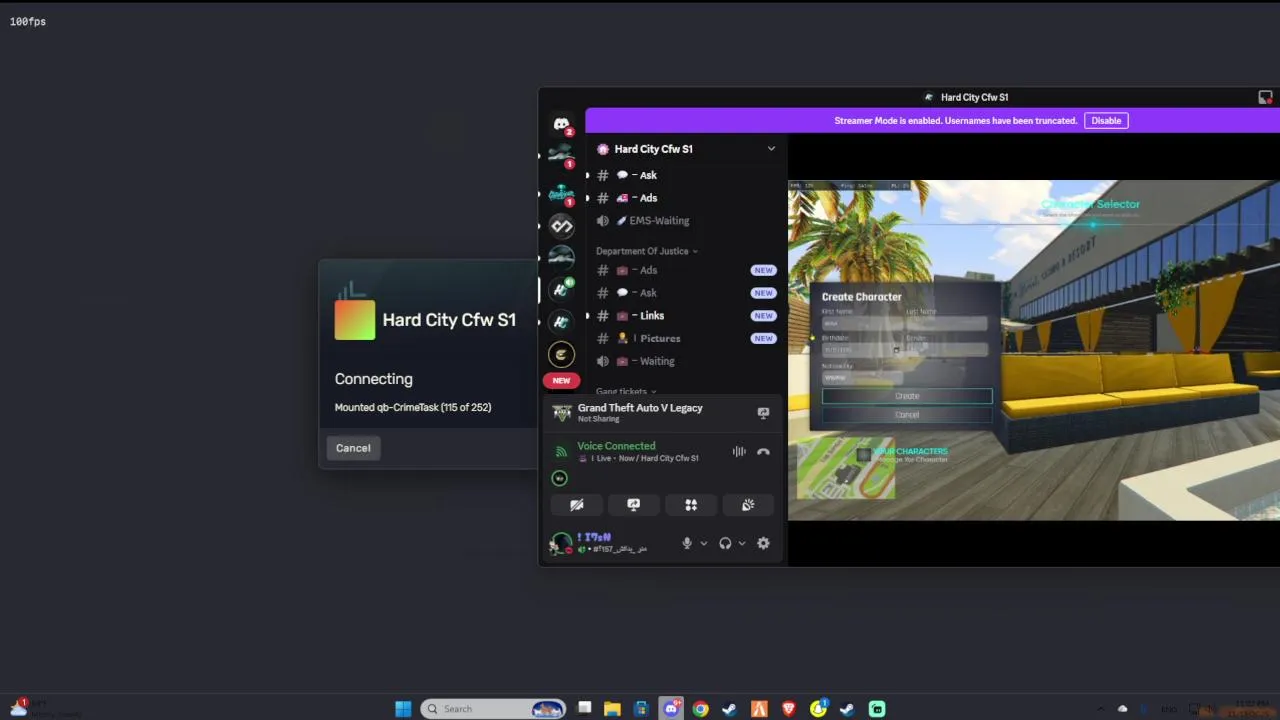Open Discord User Settings gear
Screen dimensions: 1280x720
point(763,543)
